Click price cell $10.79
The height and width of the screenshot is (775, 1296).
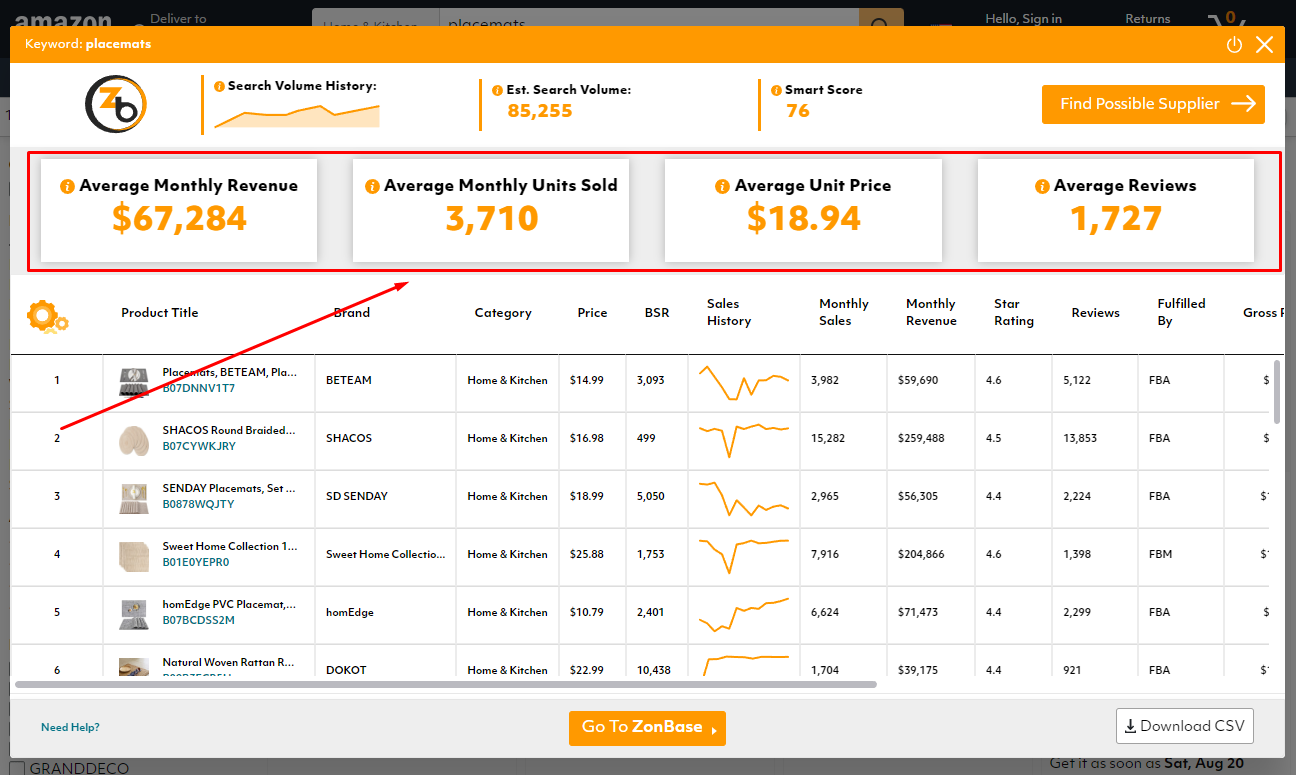[587, 612]
